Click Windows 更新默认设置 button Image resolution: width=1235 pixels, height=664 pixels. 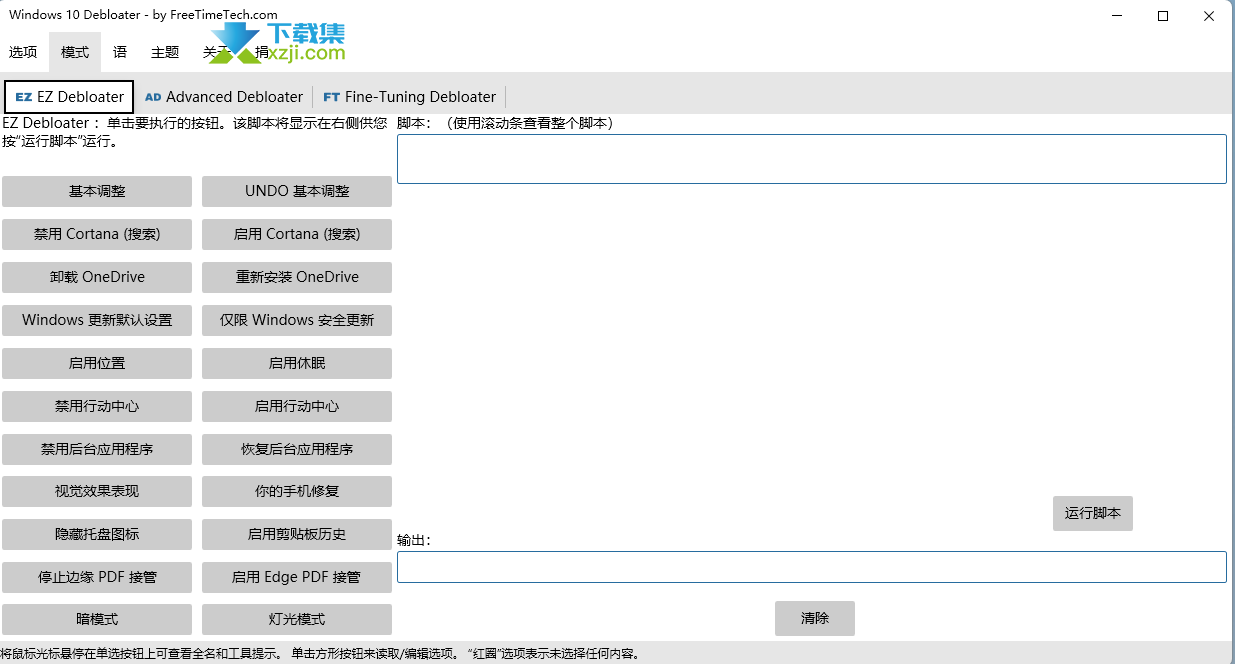97,320
